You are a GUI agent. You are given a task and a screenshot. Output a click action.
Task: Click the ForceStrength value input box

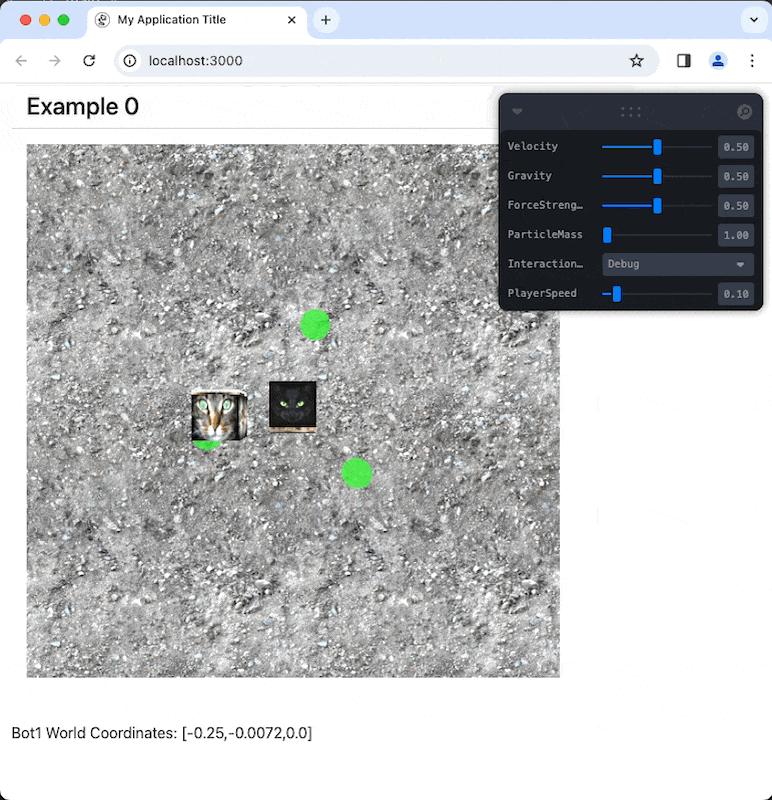tap(735, 206)
